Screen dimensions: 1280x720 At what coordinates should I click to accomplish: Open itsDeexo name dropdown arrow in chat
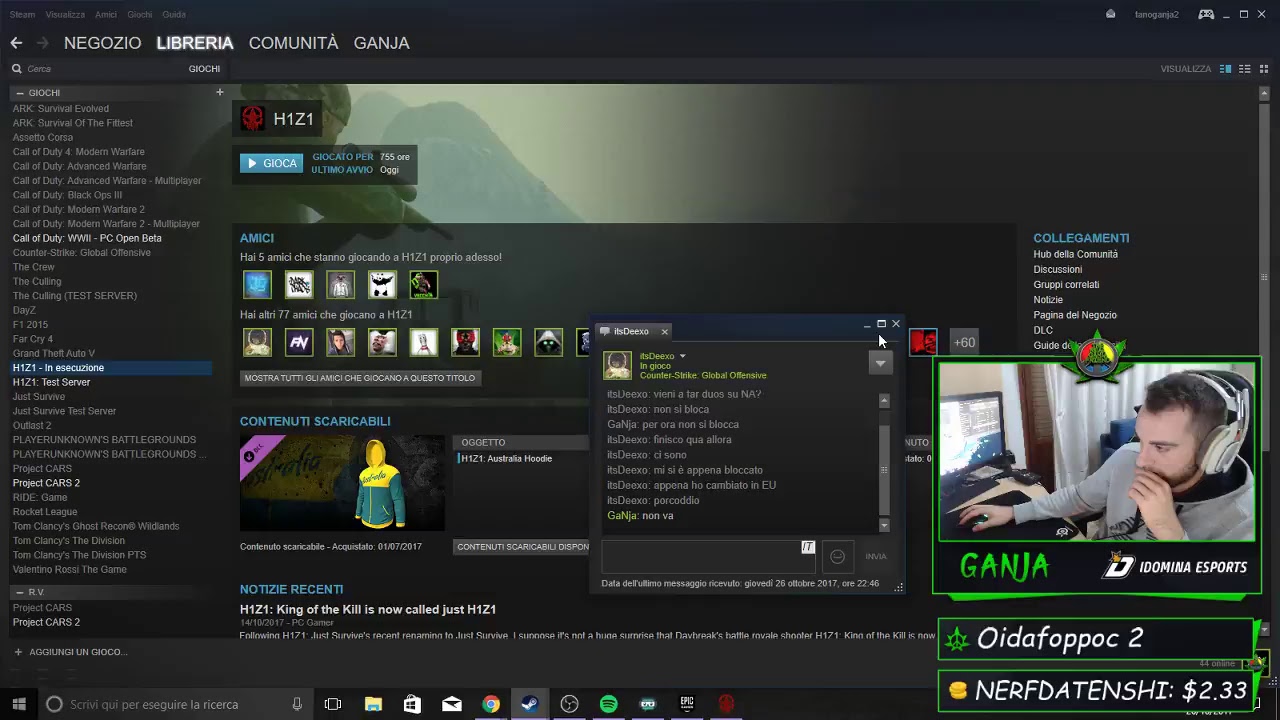(682, 356)
